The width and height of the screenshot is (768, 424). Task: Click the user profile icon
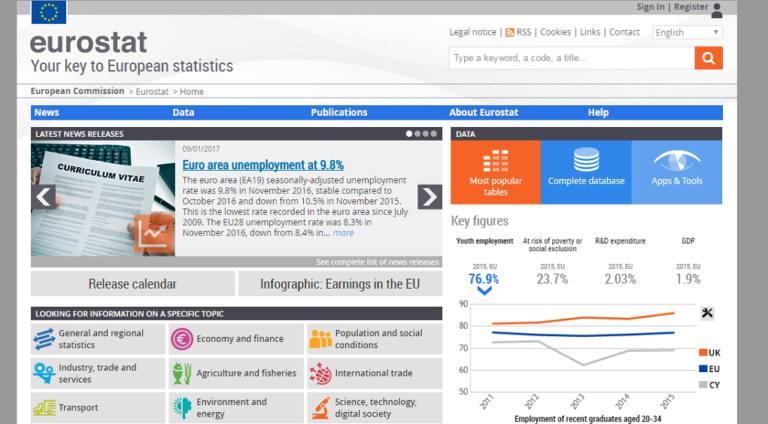point(717,10)
